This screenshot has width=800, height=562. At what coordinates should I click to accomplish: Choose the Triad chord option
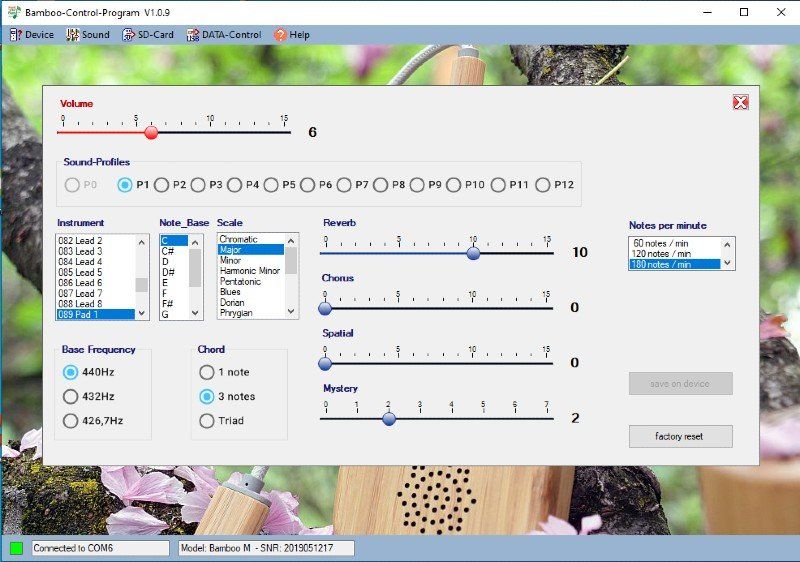(207, 421)
